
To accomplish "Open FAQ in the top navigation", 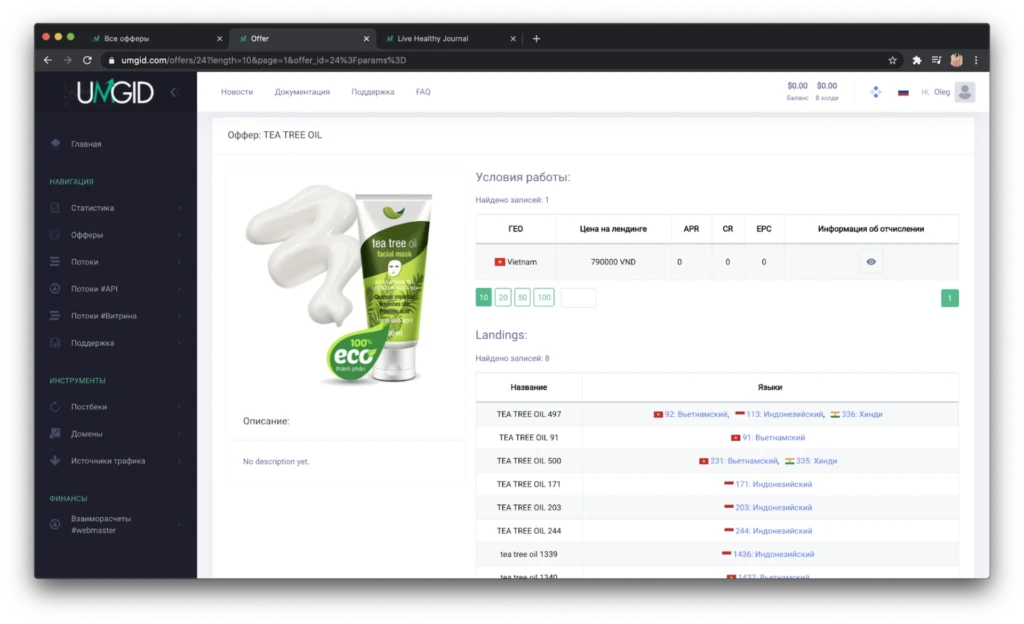I will point(423,92).
